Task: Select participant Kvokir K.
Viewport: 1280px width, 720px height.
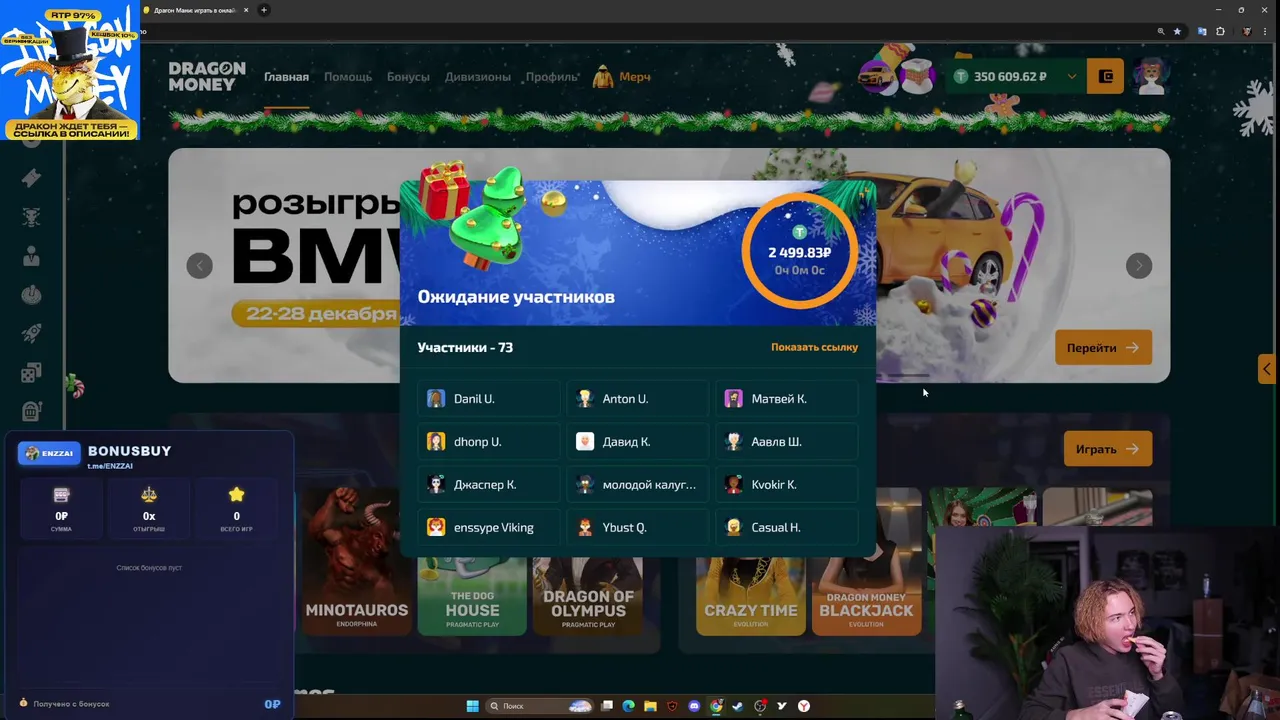Action: (787, 484)
